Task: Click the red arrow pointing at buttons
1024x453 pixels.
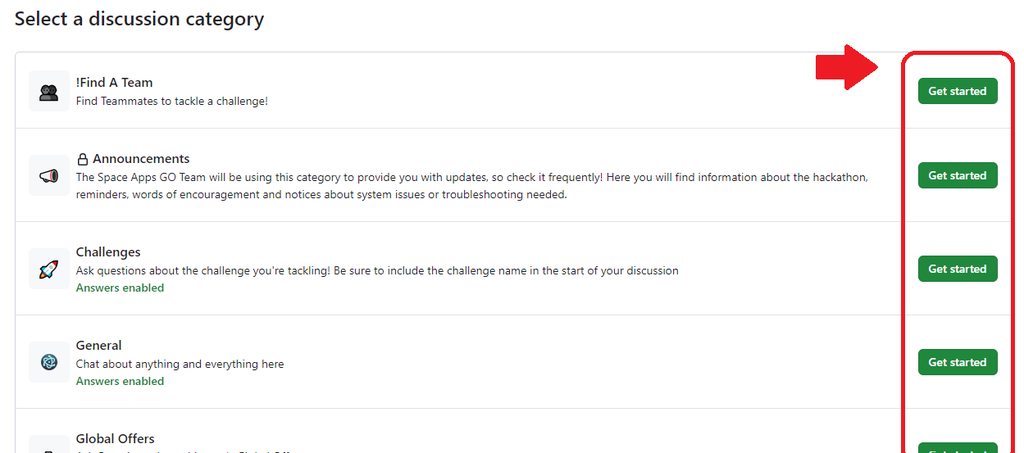Action: (x=846, y=68)
